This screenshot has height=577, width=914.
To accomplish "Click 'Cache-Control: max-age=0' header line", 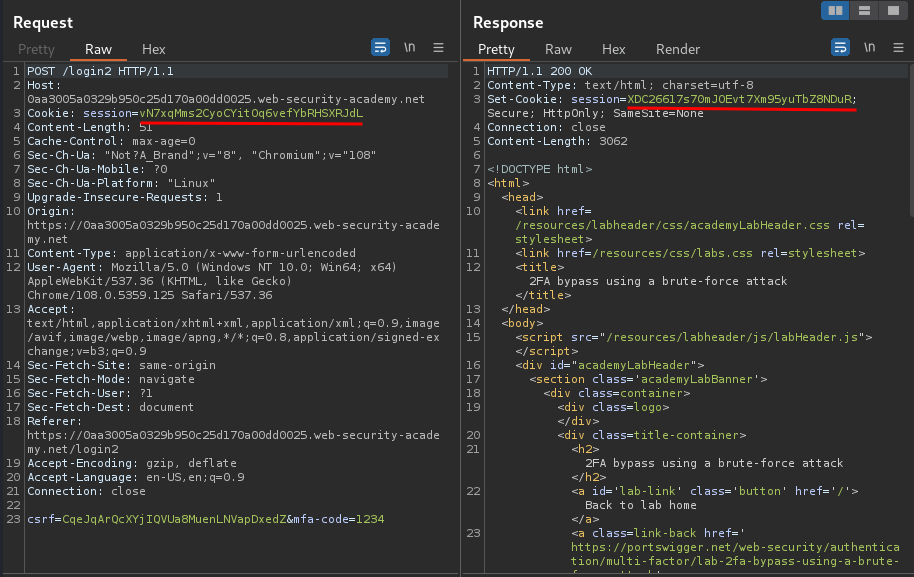I will 111,141.
